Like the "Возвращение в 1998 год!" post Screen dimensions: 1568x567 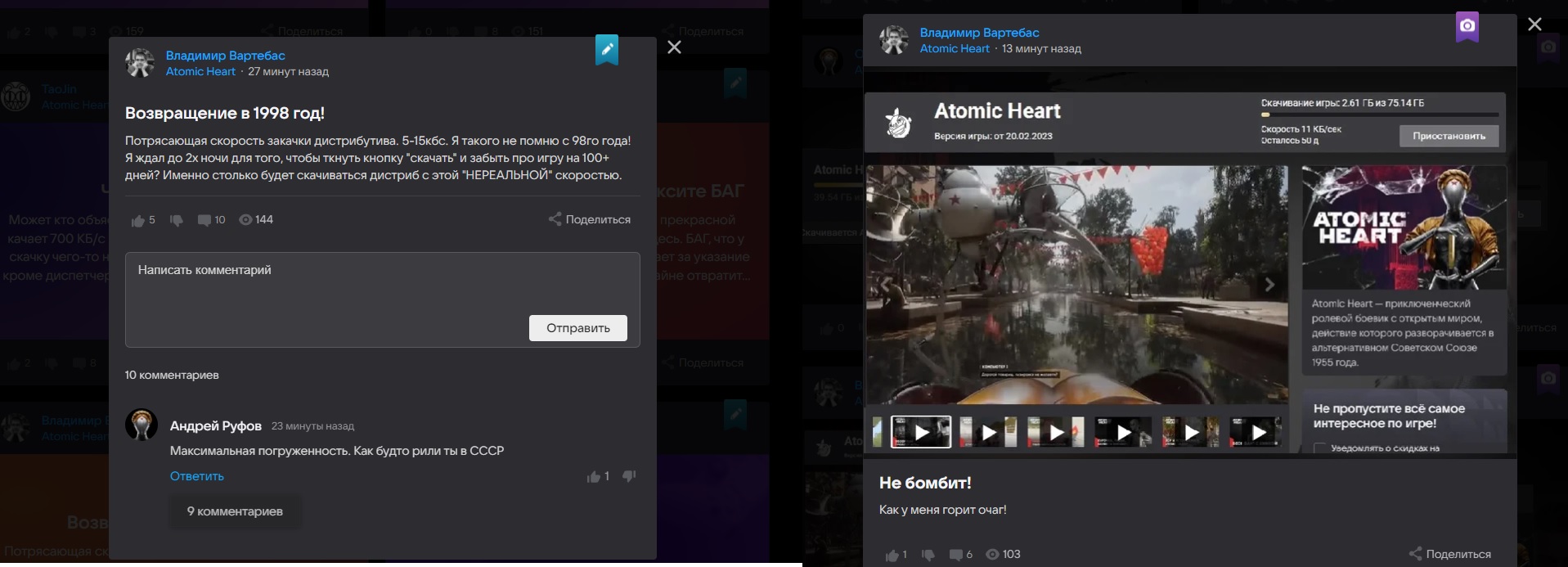[137, 220]
